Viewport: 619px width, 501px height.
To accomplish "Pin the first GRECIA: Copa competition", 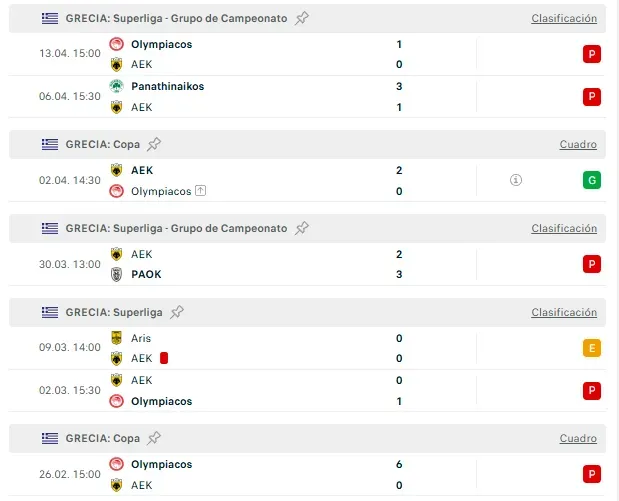I will point(154,144).
